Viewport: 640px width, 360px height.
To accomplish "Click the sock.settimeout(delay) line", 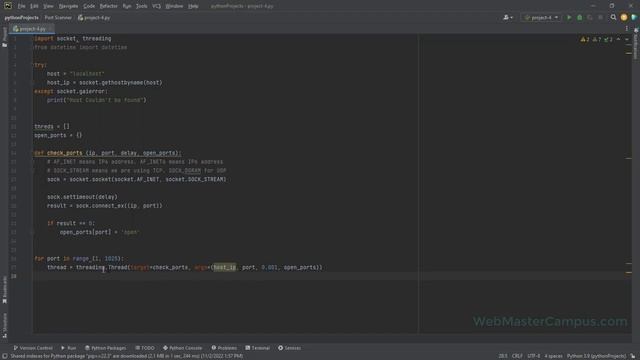I will pyautogui.click(x=82, y=197).
